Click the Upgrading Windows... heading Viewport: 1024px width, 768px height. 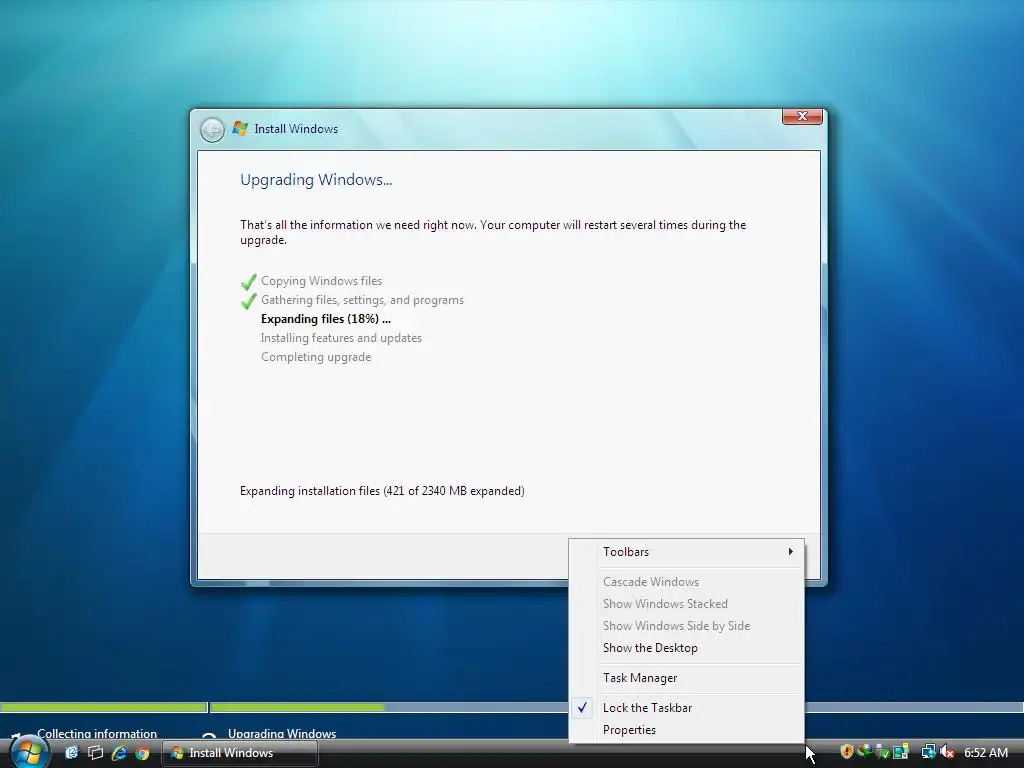316,180
